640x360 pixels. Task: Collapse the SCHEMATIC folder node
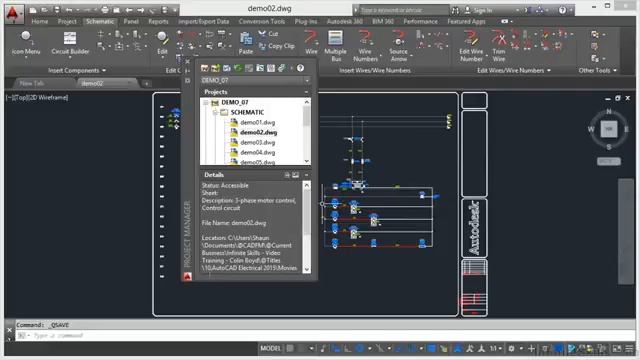[215, 112]
